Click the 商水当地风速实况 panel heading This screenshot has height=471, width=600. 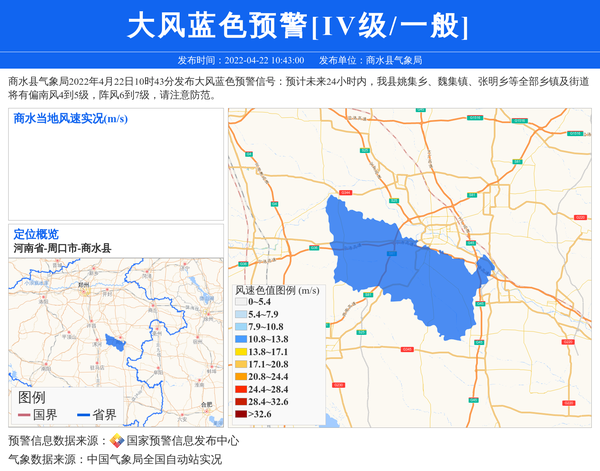70,119
